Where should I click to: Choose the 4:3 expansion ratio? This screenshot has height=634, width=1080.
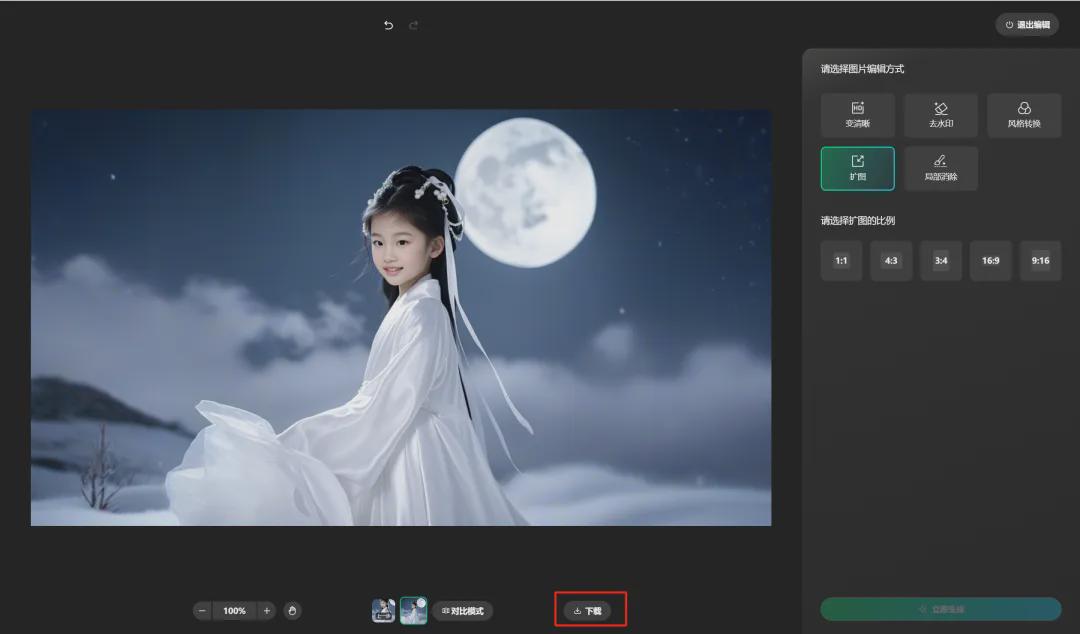[x=891, y=261]
